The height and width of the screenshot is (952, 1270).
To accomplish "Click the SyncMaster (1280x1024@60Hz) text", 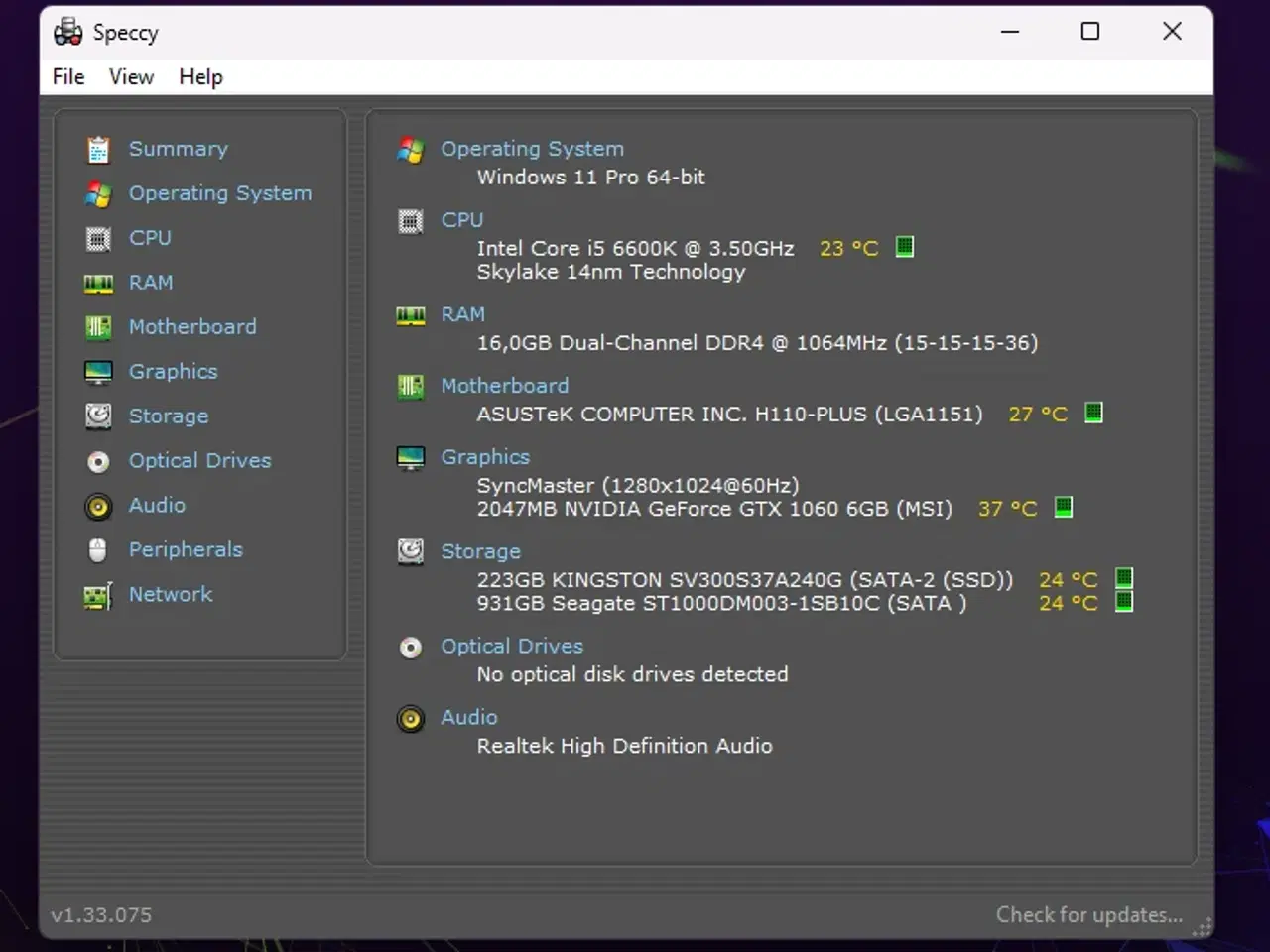I will [x=638, y=486].
